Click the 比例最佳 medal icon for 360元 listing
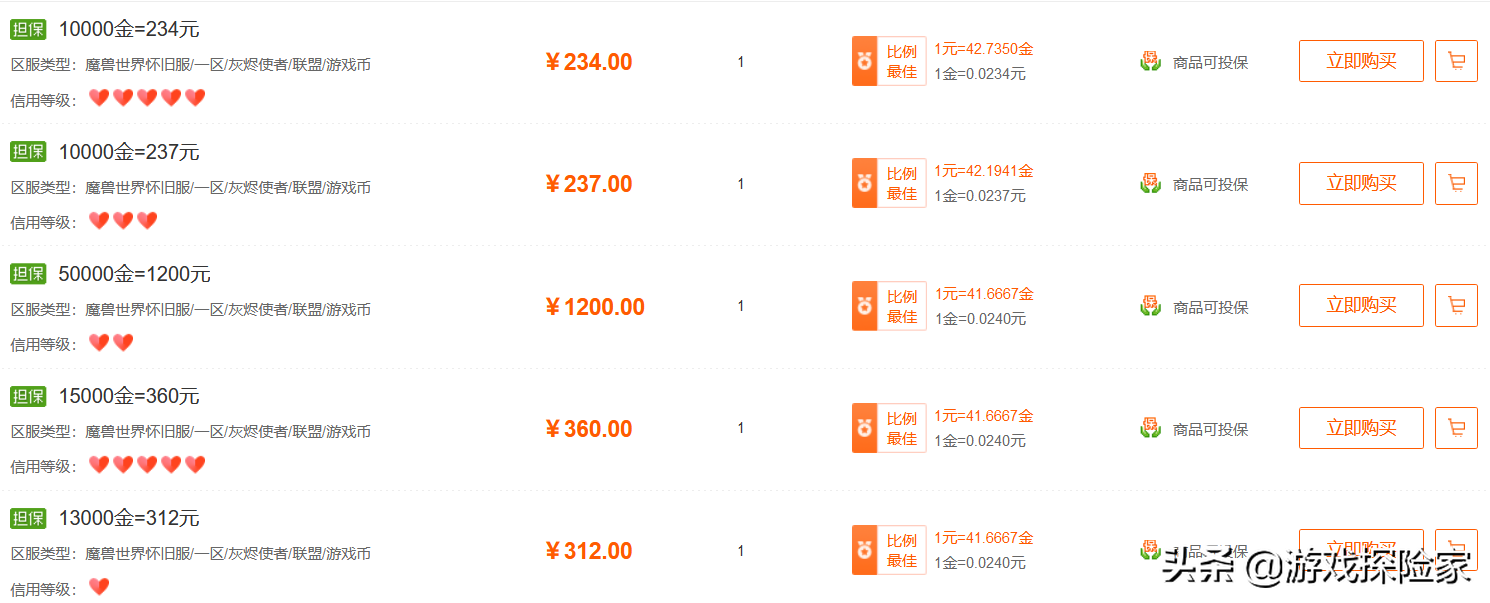Image resolution: width=1490 pixels, height=603 pixels. (864, 428)
